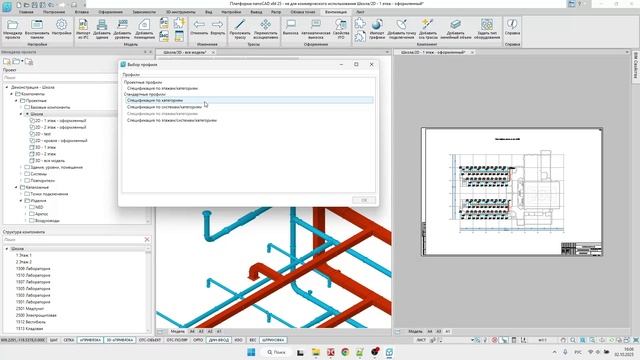Click the upper puzzle-piece icon in Компонент group

pyautogui.click(x=360, y=23)
